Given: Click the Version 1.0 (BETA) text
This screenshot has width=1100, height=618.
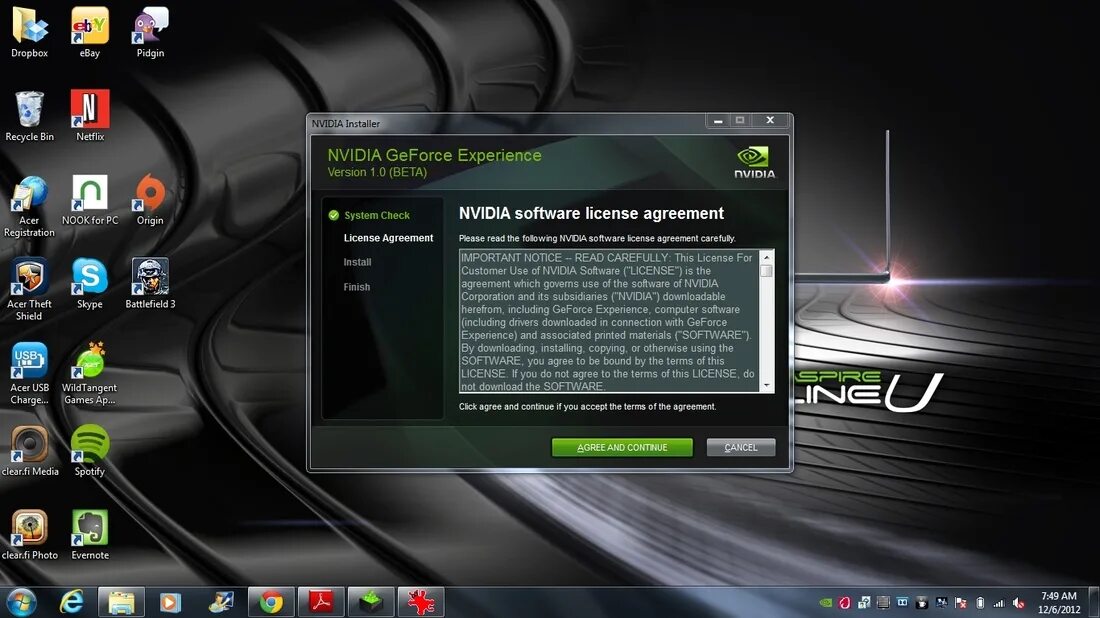Looking at the screenshot, I should pos(377,172).
